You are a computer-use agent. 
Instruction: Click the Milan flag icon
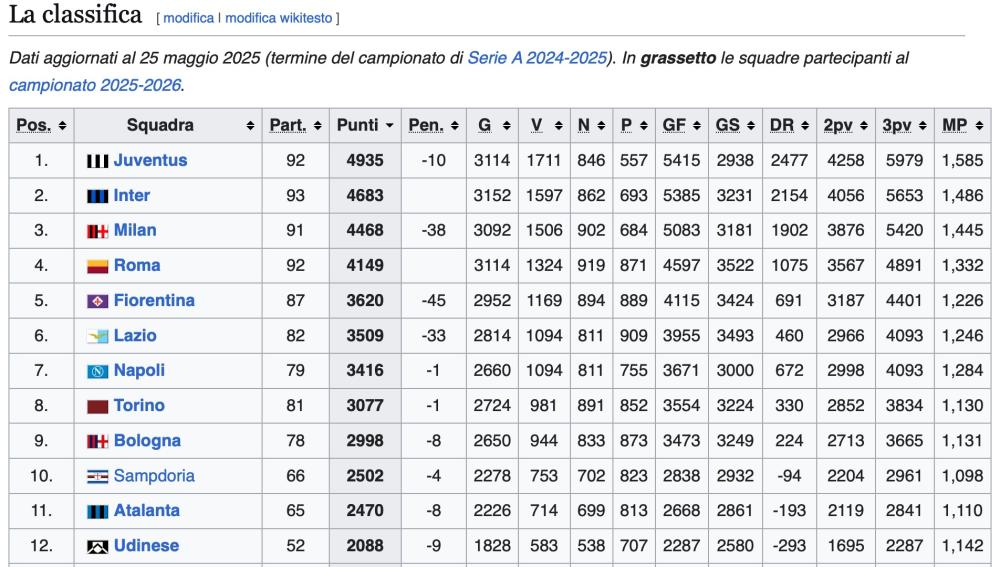(x=97, y=231)
